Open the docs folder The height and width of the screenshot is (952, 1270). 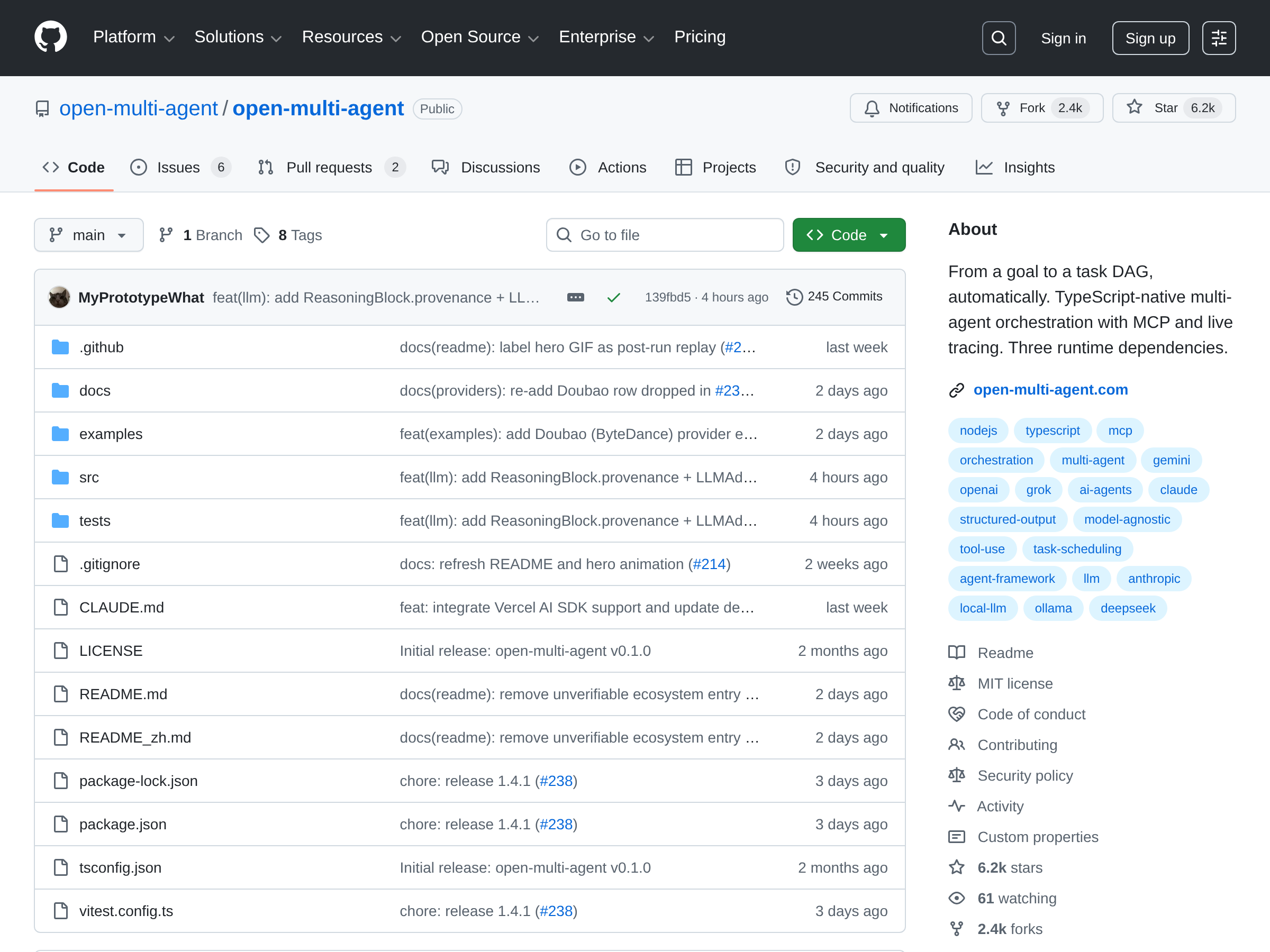coord(95,391)
